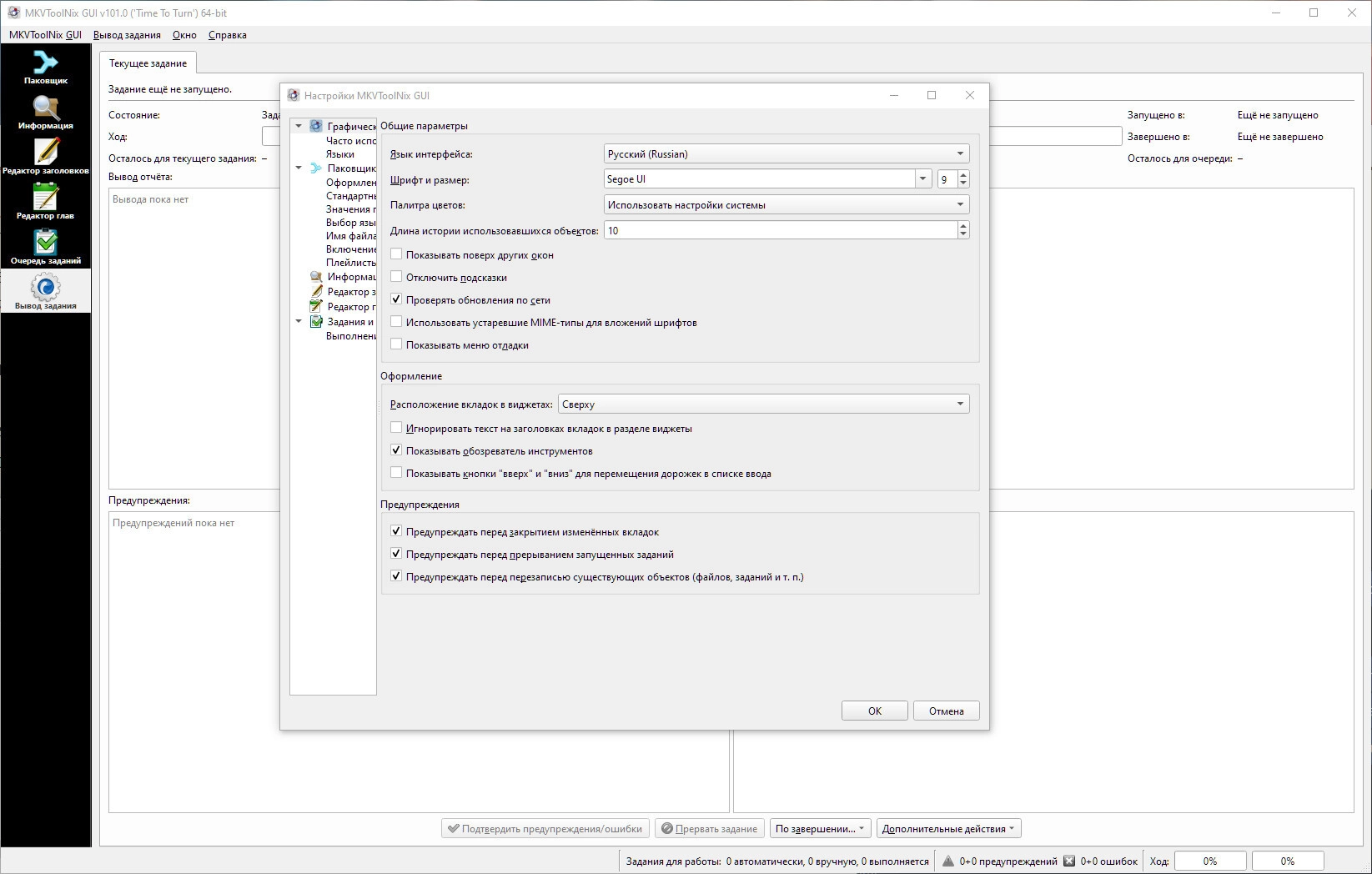Enable устаревшие MIME-типы для вложений шрифтов
This screenshot has width=1372, height=874.
pyautogui.click(x=396, y=322)
